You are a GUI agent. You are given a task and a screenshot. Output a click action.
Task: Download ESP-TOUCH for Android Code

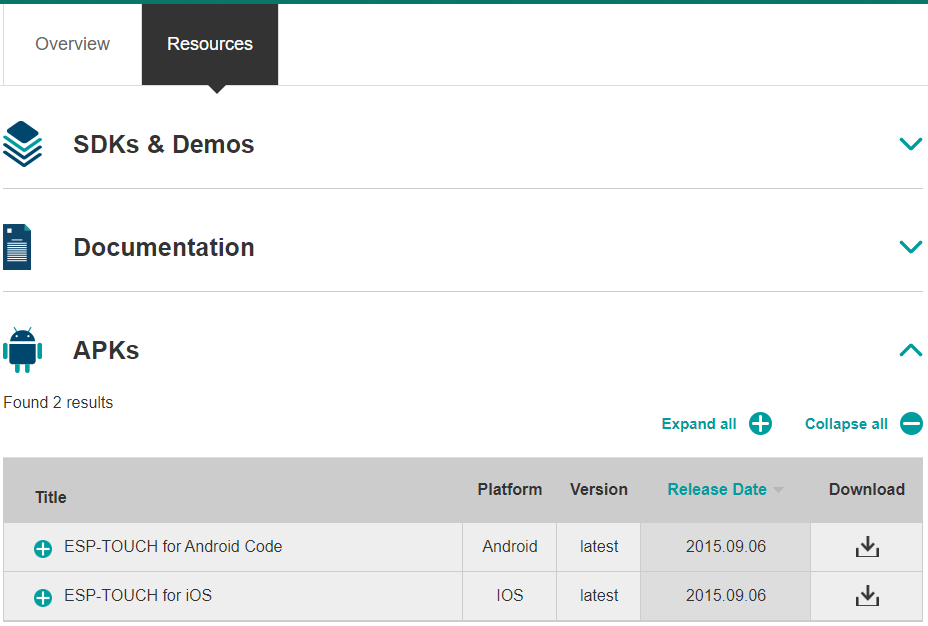(x=867, y=547)
